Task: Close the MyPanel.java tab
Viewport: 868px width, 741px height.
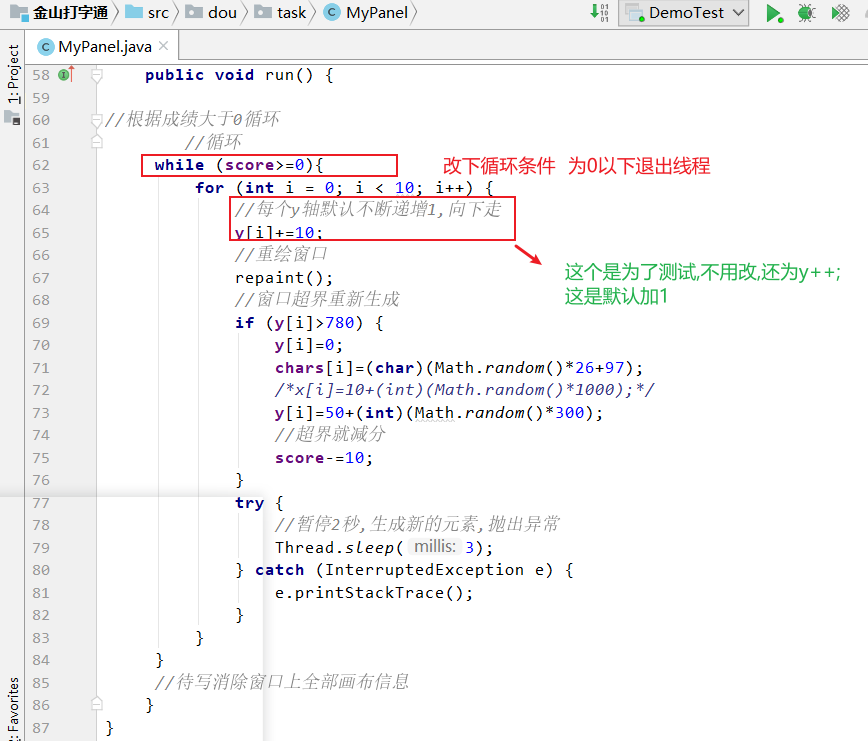Action: coord(163,46)
